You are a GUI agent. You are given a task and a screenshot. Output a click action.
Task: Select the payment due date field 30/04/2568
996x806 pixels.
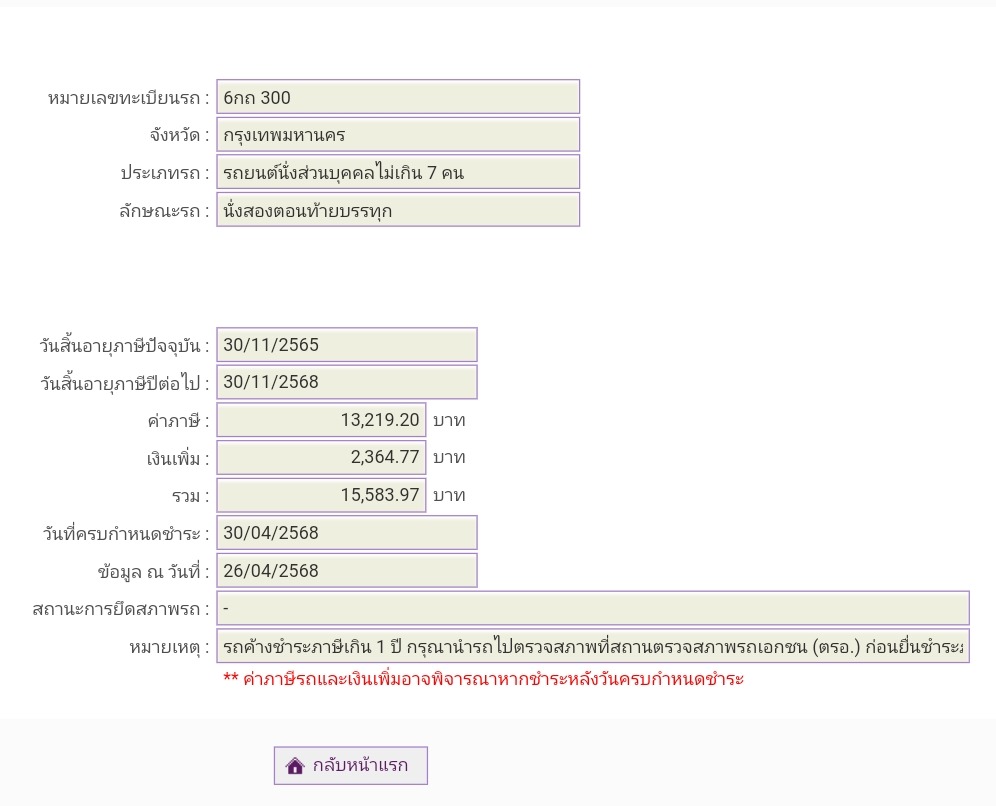347,533
